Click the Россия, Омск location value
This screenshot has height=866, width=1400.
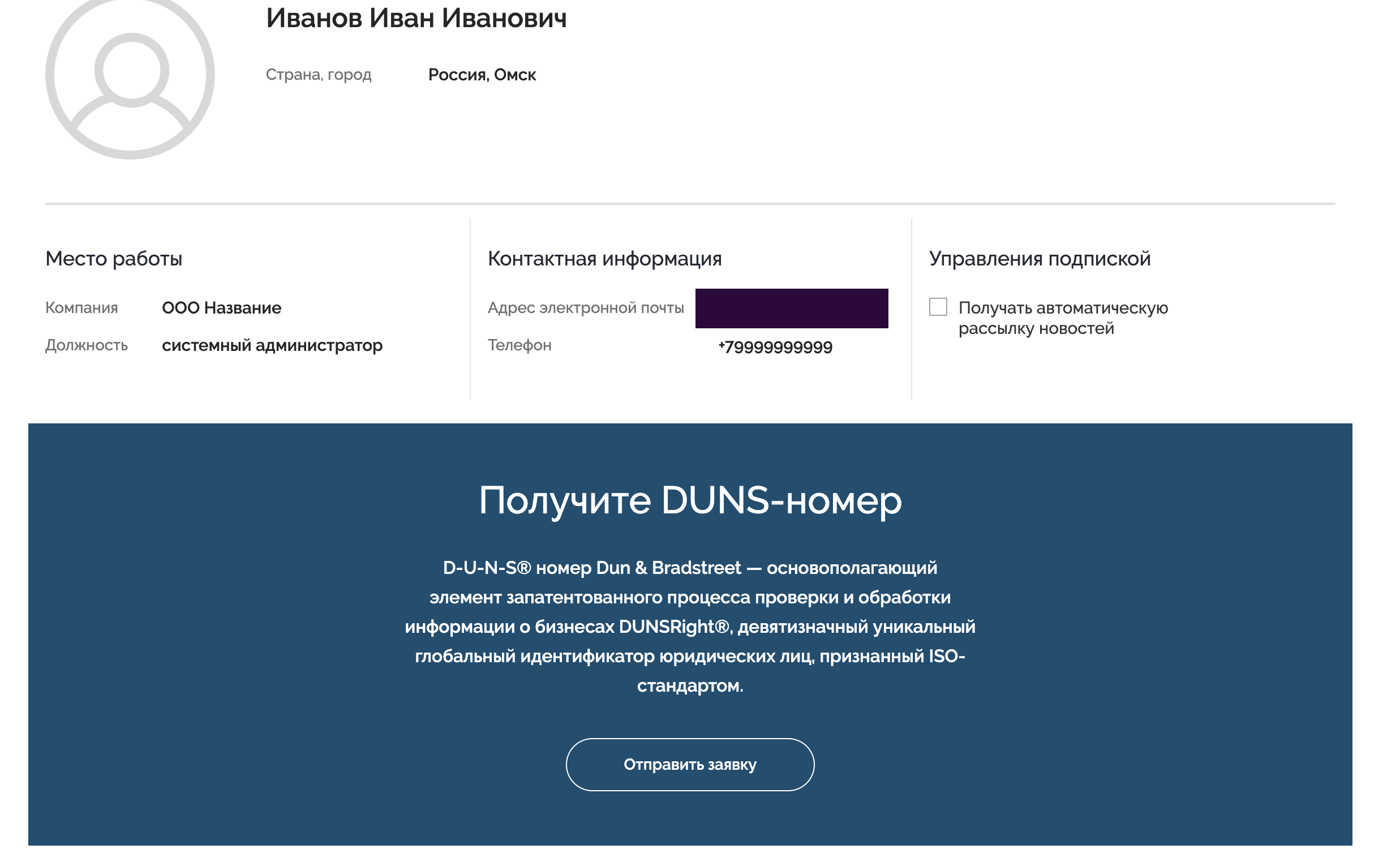point(482,75)
